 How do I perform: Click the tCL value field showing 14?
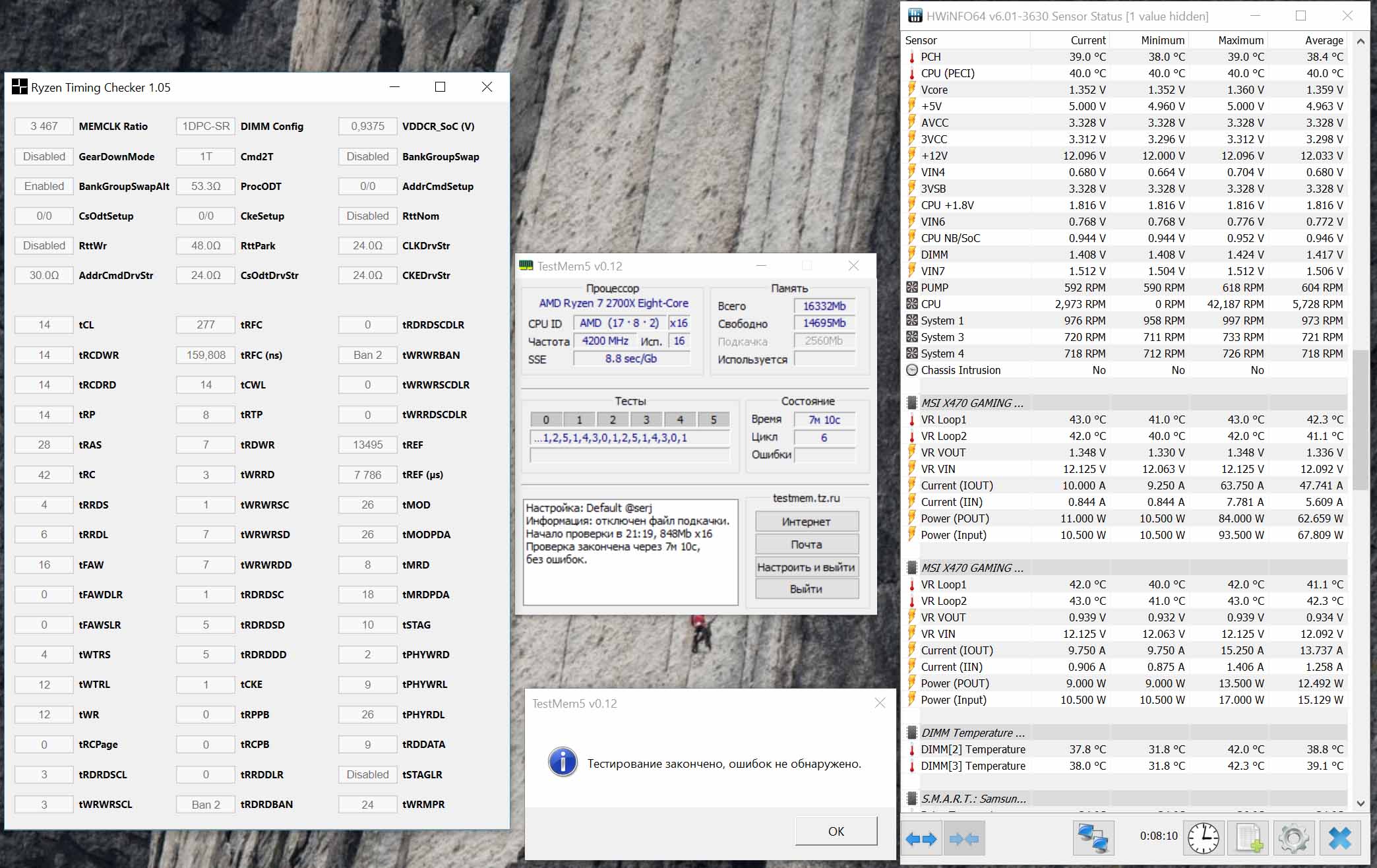44,325
